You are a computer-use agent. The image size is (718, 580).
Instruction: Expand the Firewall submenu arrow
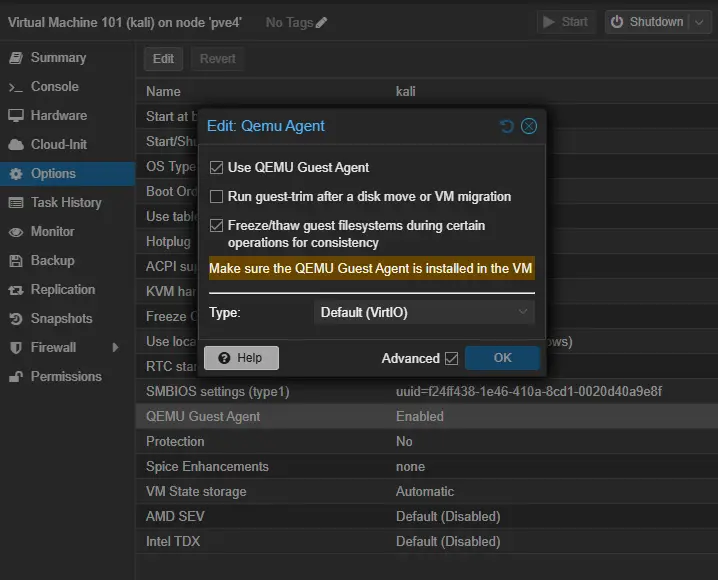point(115,347)
